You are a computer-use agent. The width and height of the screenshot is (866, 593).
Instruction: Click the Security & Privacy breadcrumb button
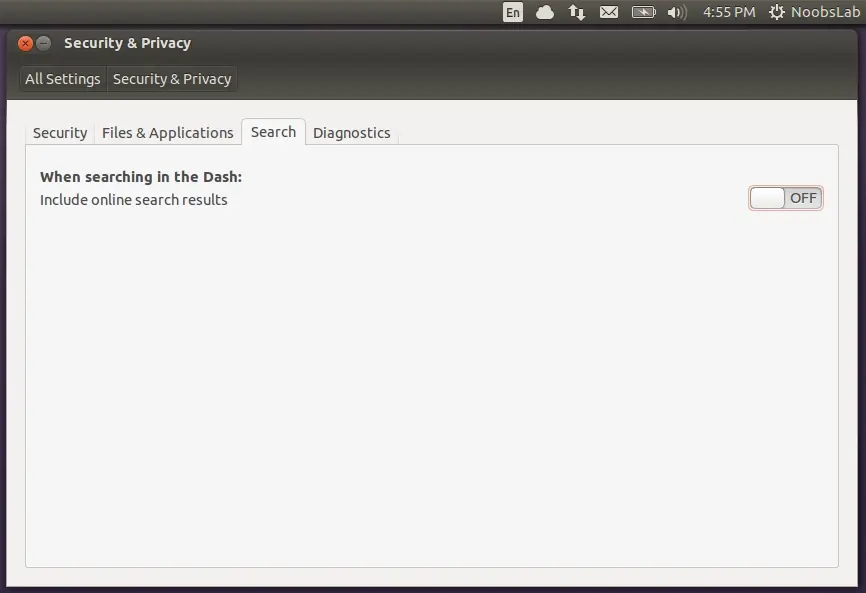(172, 79)
